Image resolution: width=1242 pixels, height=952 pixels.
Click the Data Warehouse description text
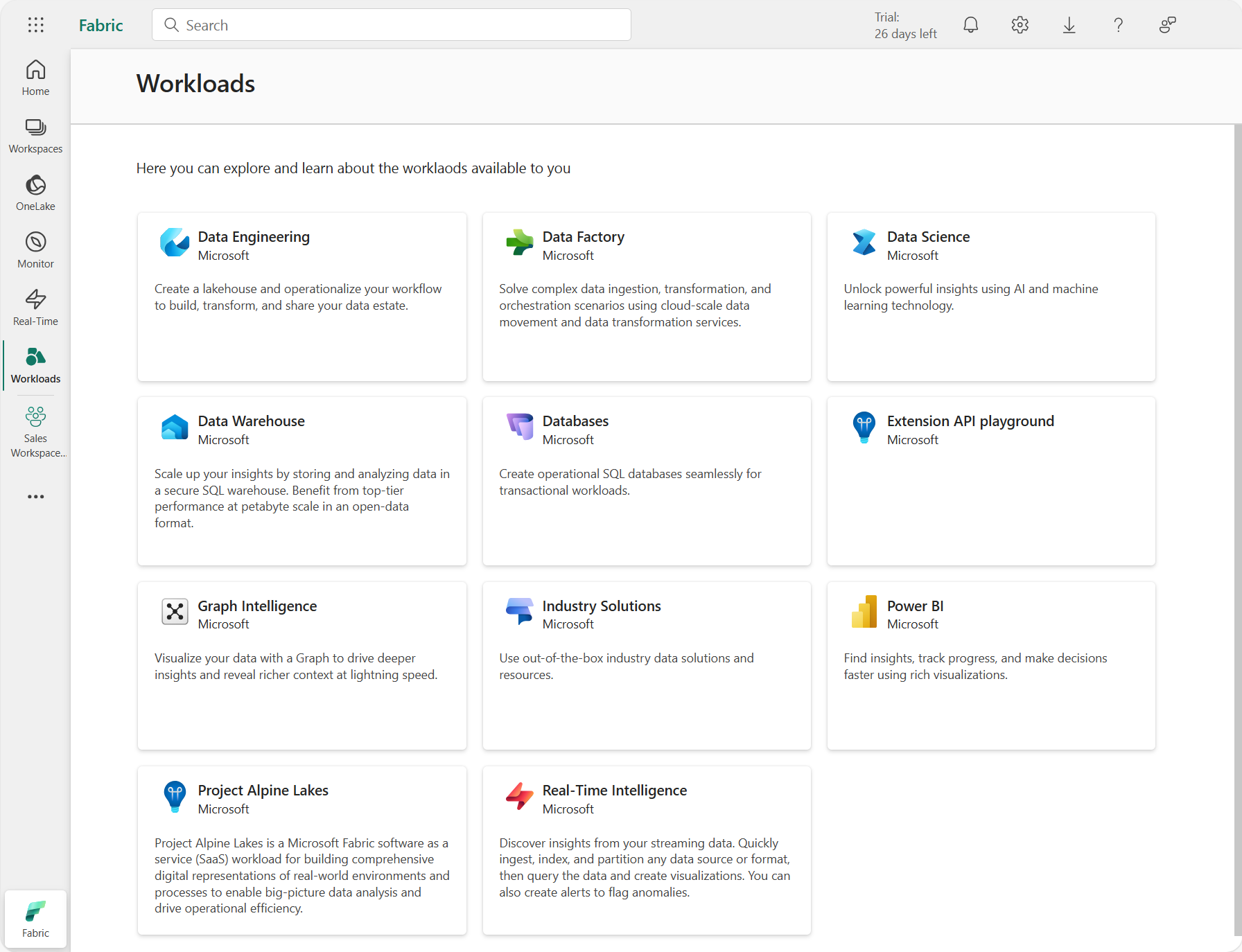tap(302, 498)
